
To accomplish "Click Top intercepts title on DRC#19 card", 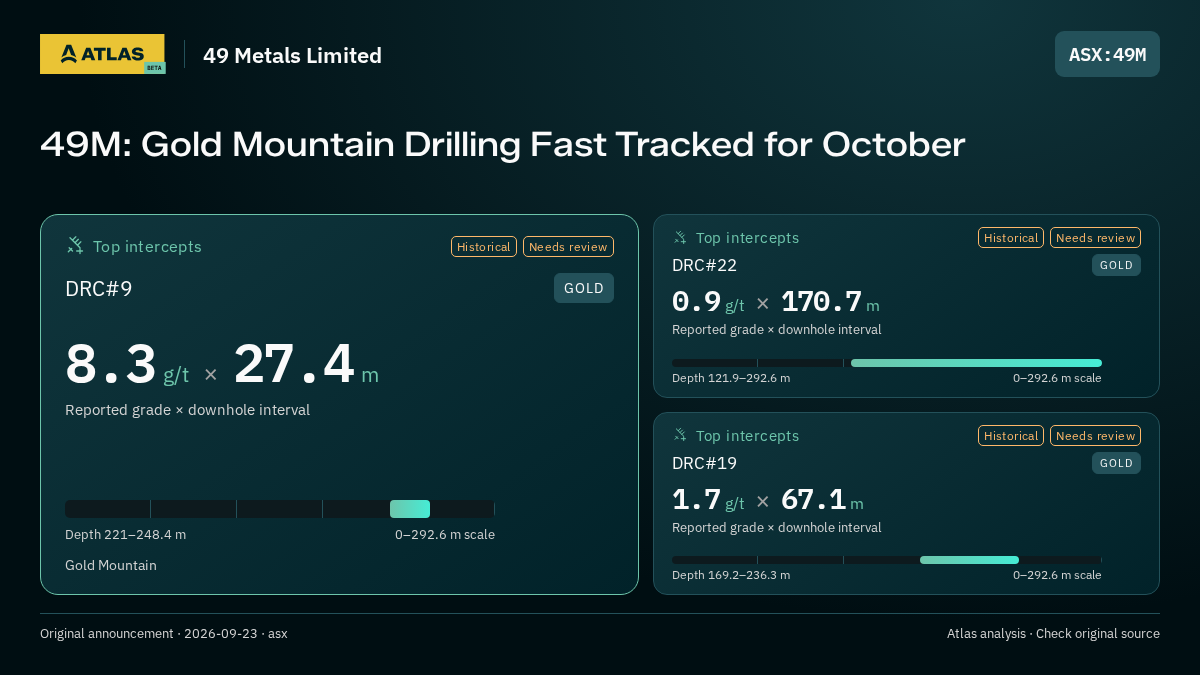I will click(x=747, y=436).
